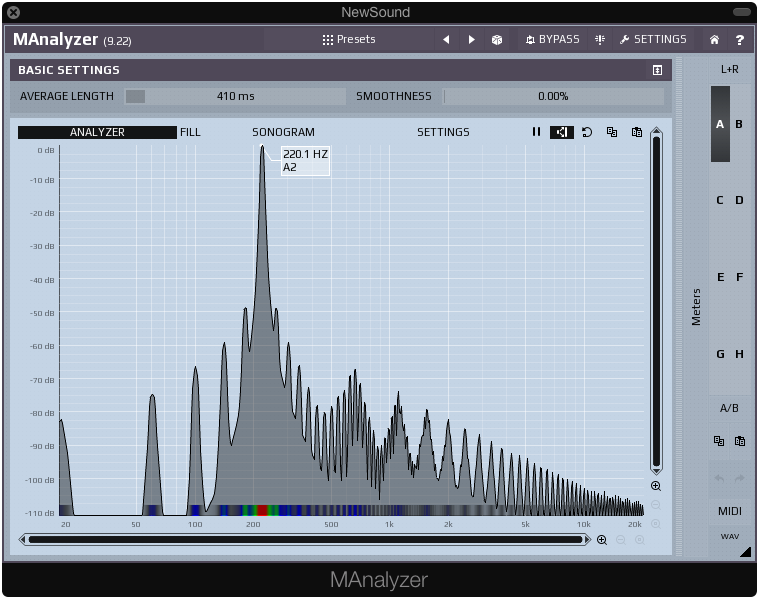The height and width of the screenshot is (599, 759).
Task: Click horizontal scrollbar left arrow
Action: [x=22, y=540]
